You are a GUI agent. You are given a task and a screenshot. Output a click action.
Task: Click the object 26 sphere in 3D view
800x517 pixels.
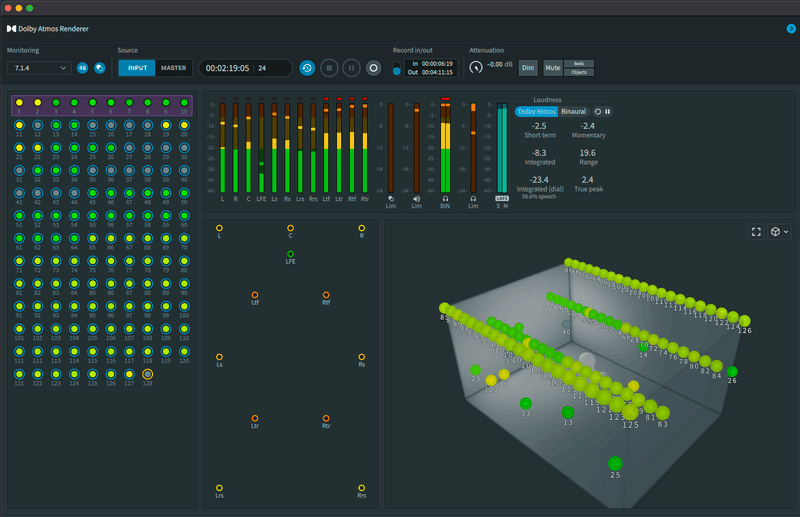click(732, 372)
